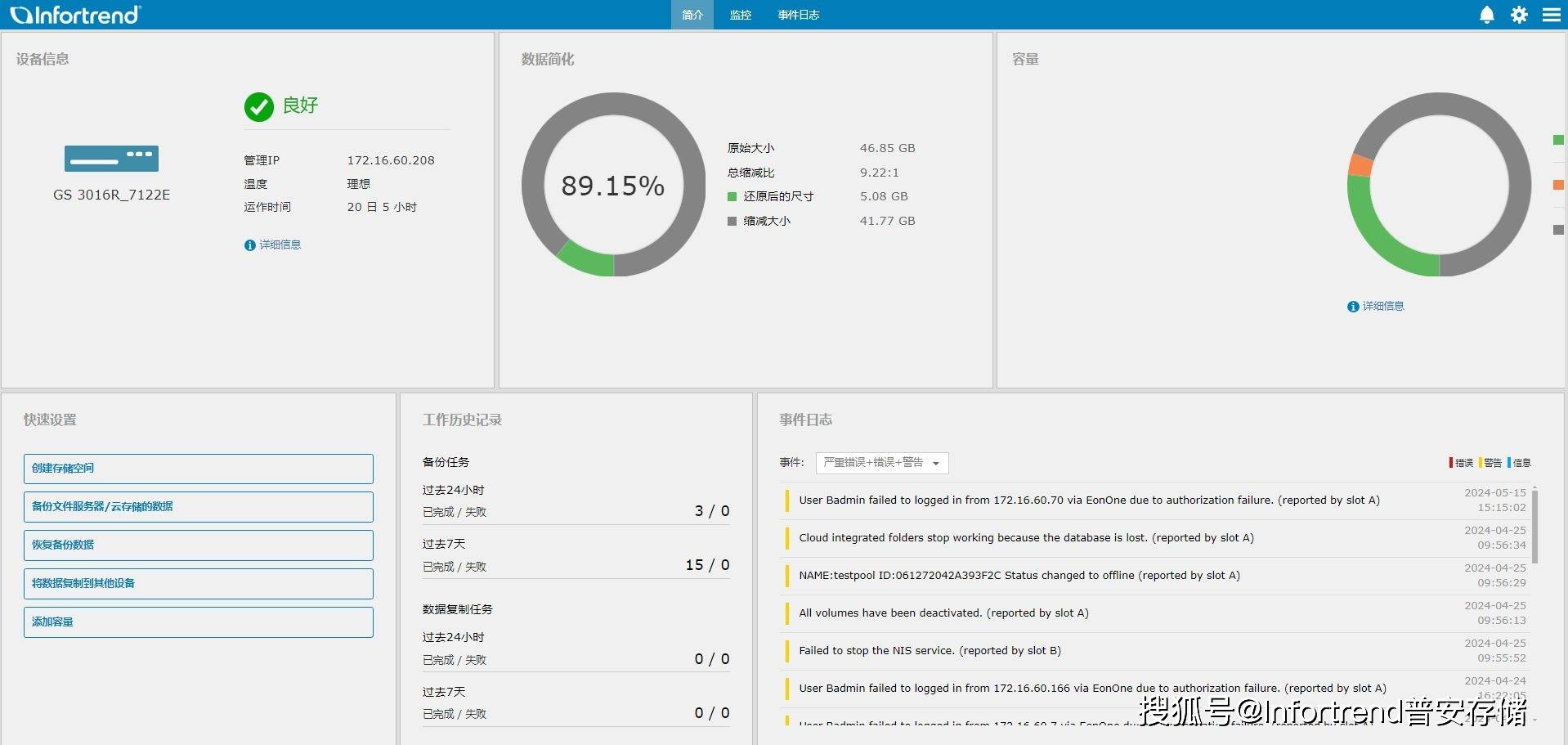The image size is (1568, 745).
Task: Click the 警告 legend label
Action: coord(1493,463)
